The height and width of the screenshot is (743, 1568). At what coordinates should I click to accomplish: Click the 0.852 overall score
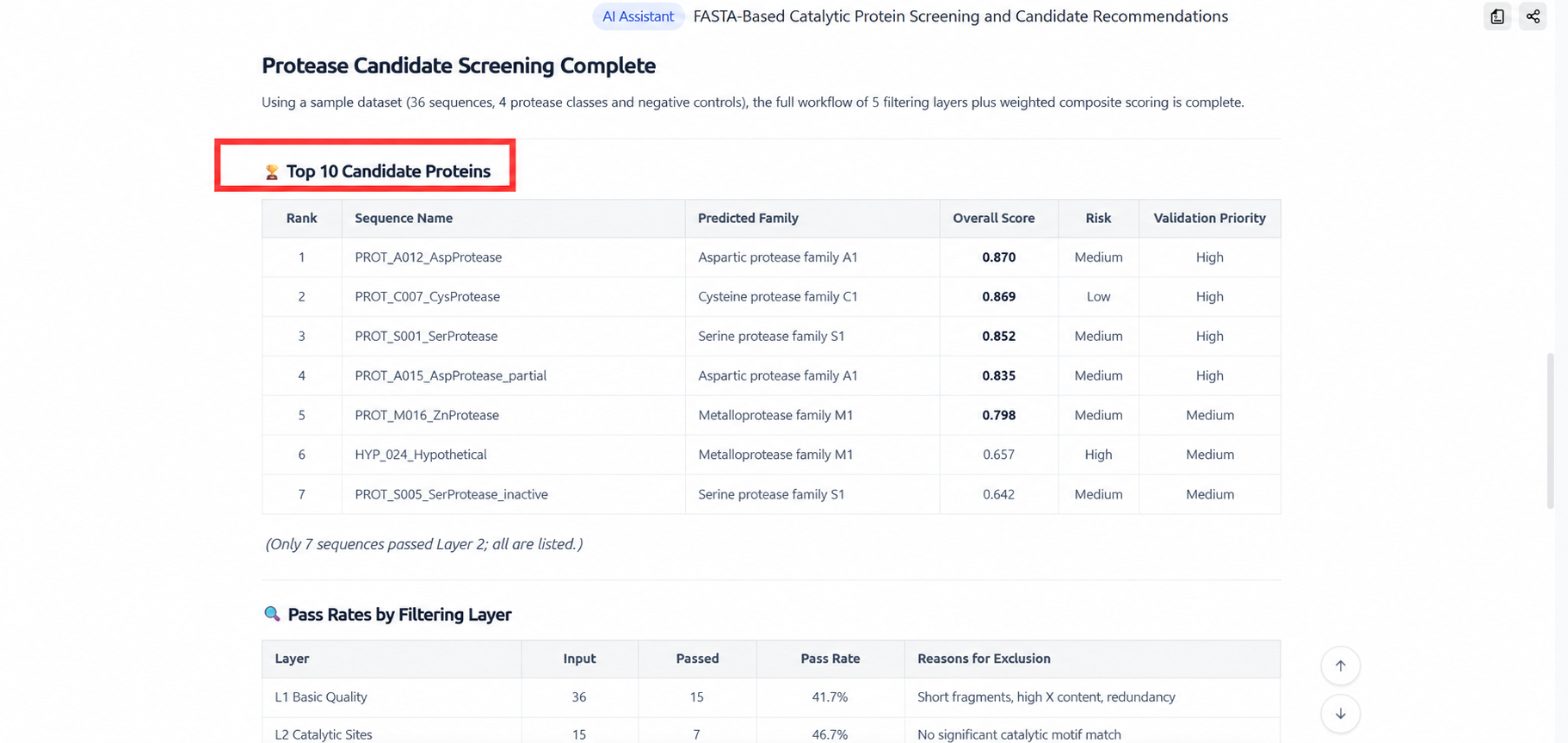(998, 337)
